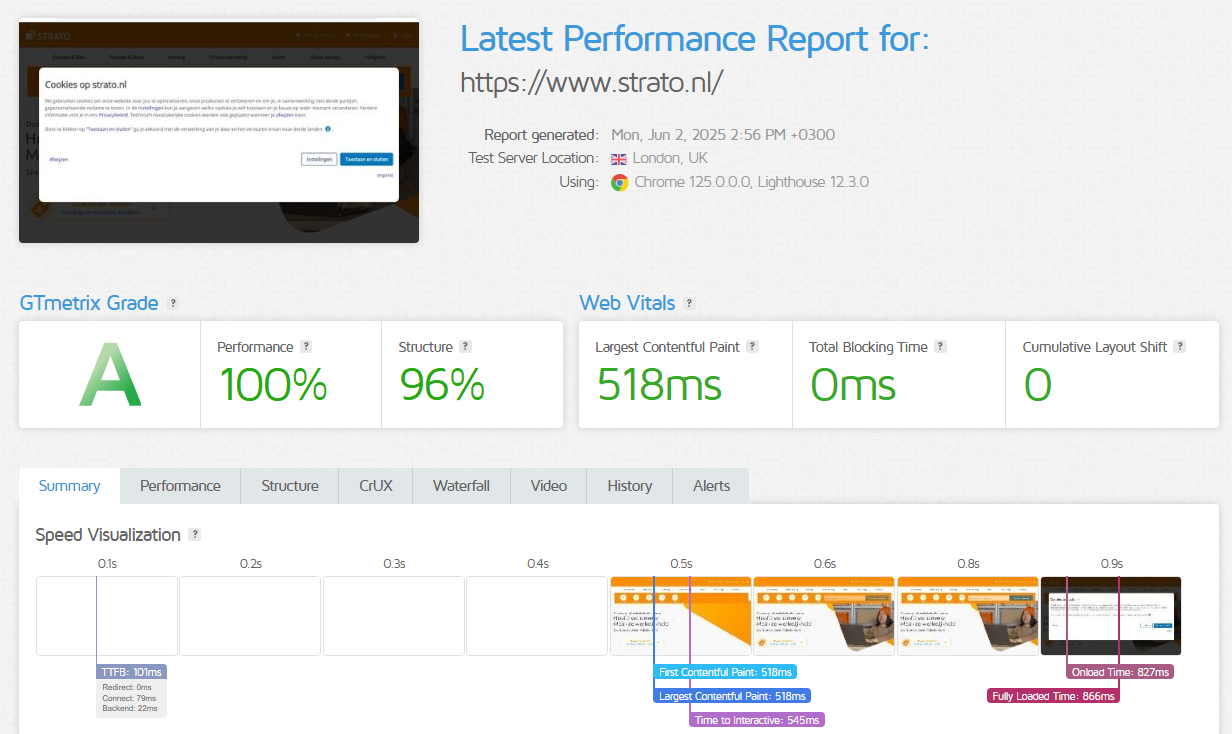Image resolution: width=1232 pixels, height=734 pixels.
Task: Click the UK flag icon
Action: [619, 159]
